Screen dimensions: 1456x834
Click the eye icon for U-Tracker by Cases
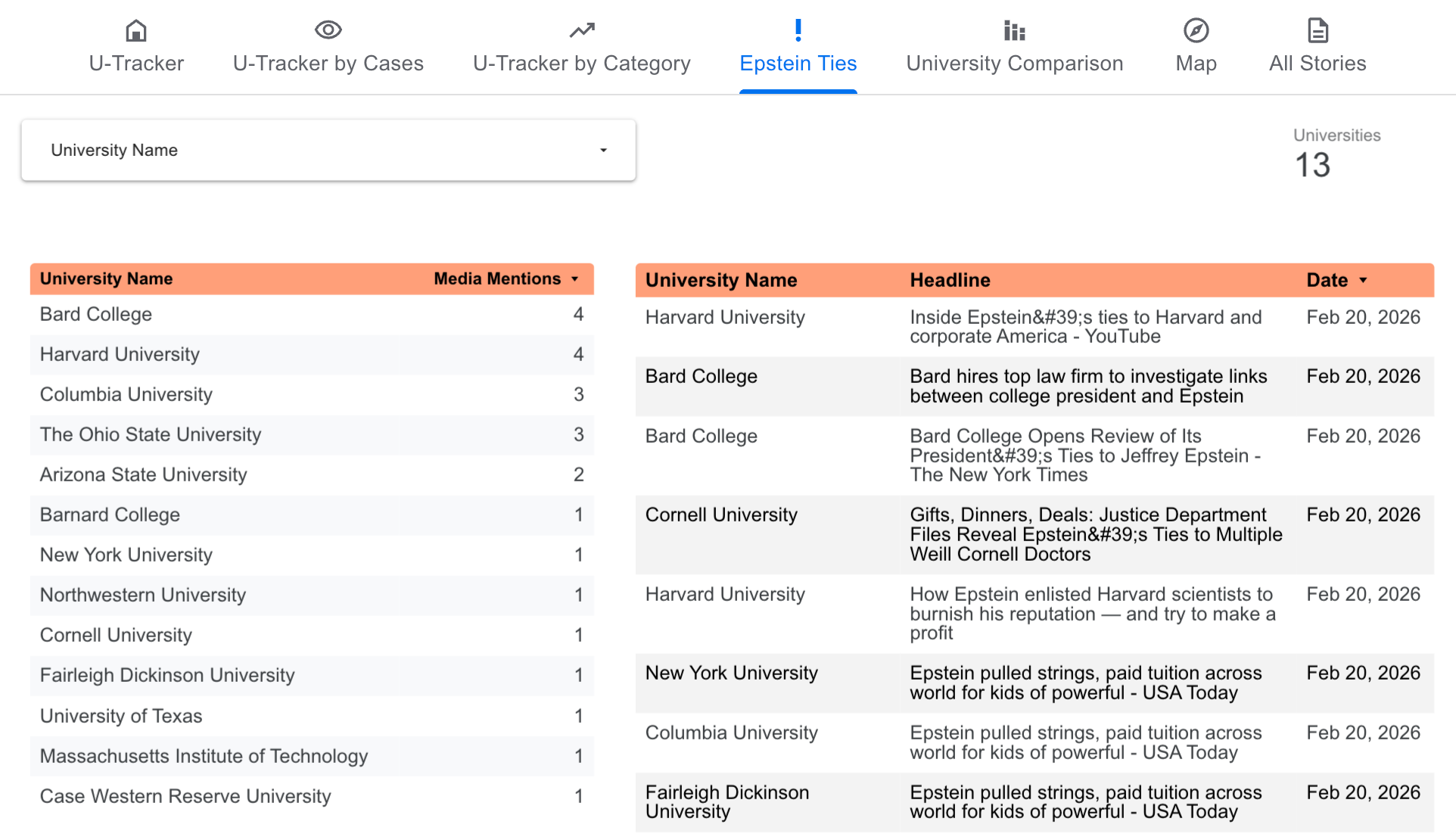point(328,30)
